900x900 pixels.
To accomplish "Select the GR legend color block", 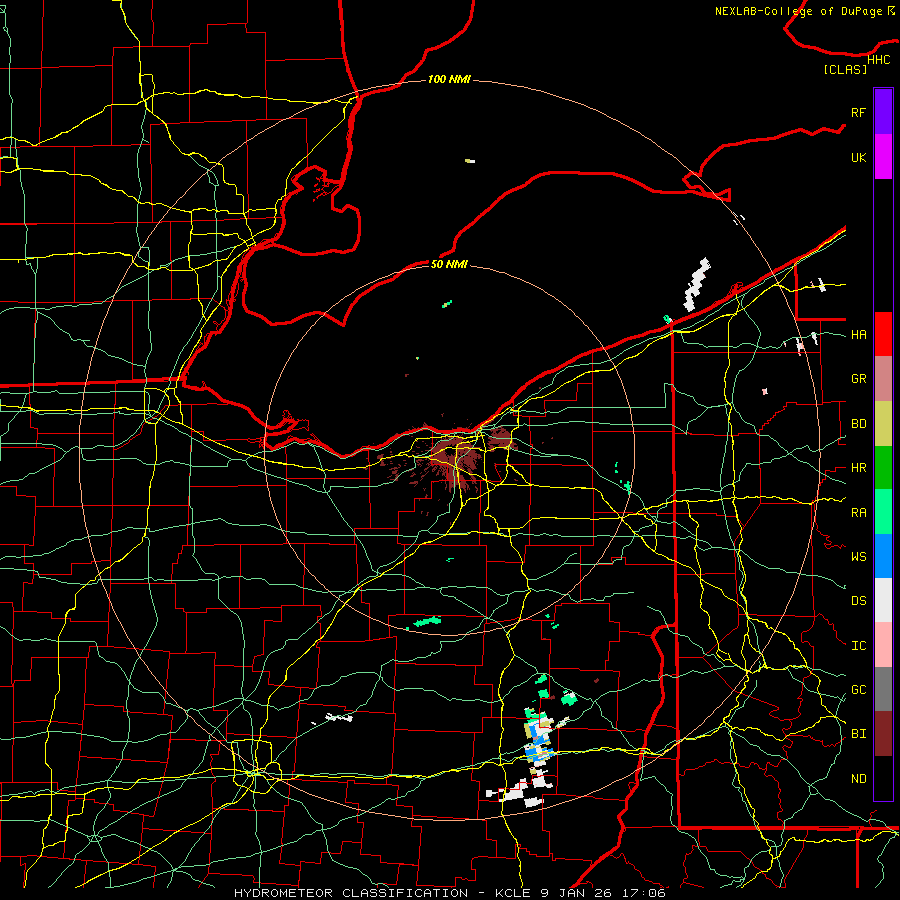I will coord(883,379).
